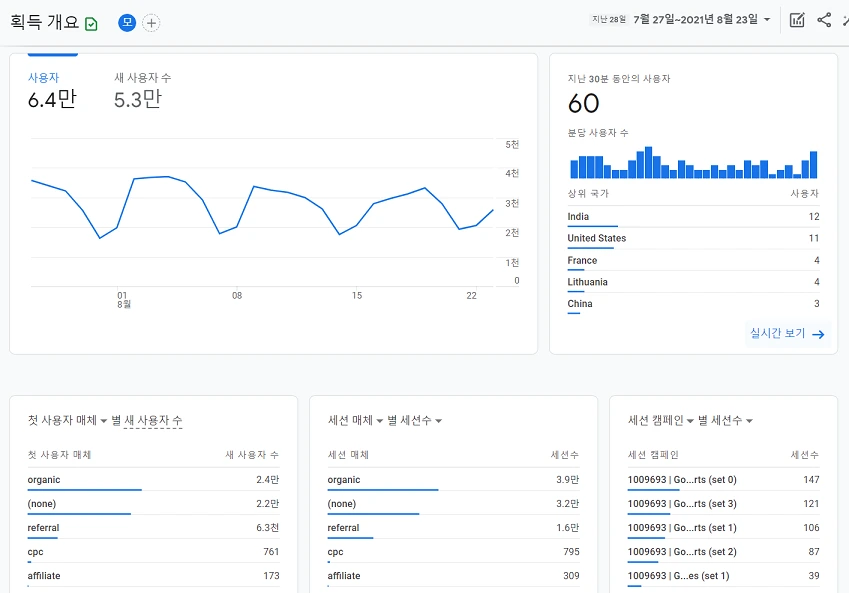Screen dimensions: 849x593
Task: Click the United States country row
Action: pyautogui.click(x=693, y=238)
